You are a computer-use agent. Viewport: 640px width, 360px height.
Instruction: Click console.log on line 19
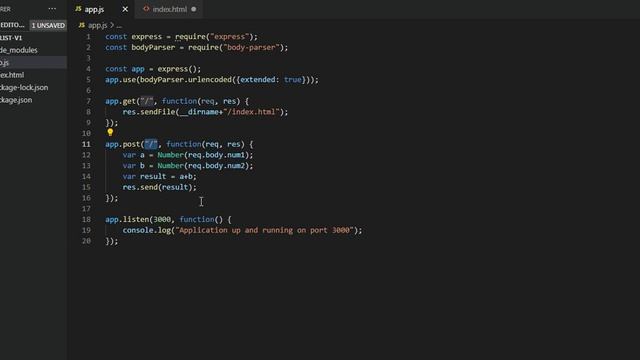147,230
